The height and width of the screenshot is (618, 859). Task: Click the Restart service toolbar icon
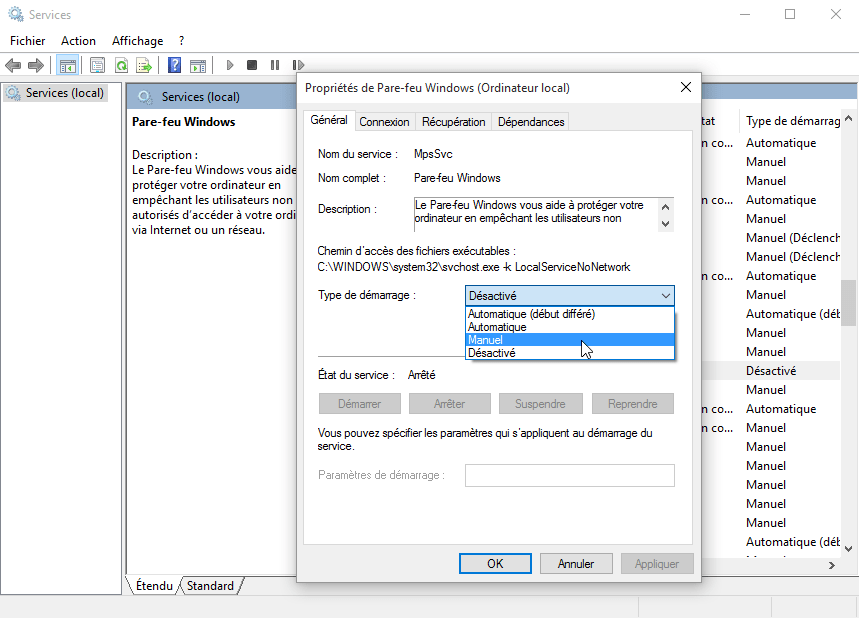tap(298, 65)
